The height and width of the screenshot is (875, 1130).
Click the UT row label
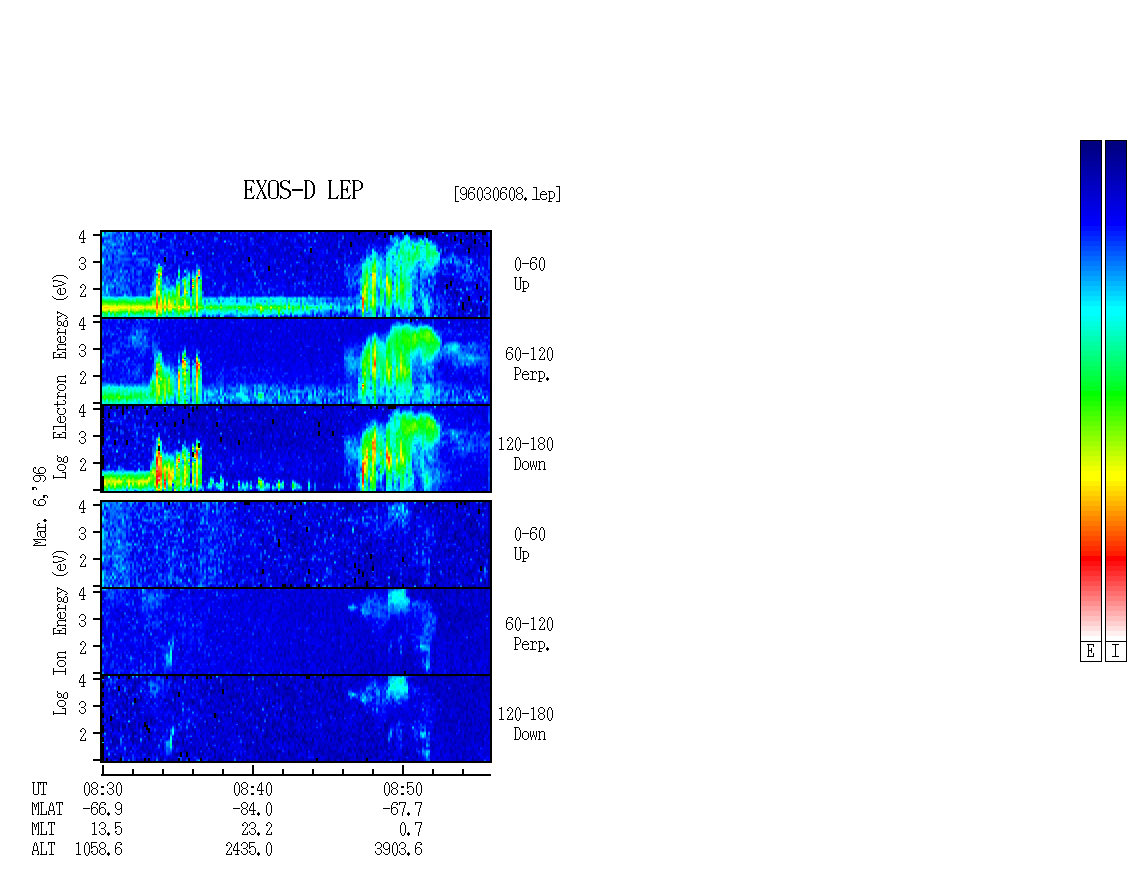39,789
